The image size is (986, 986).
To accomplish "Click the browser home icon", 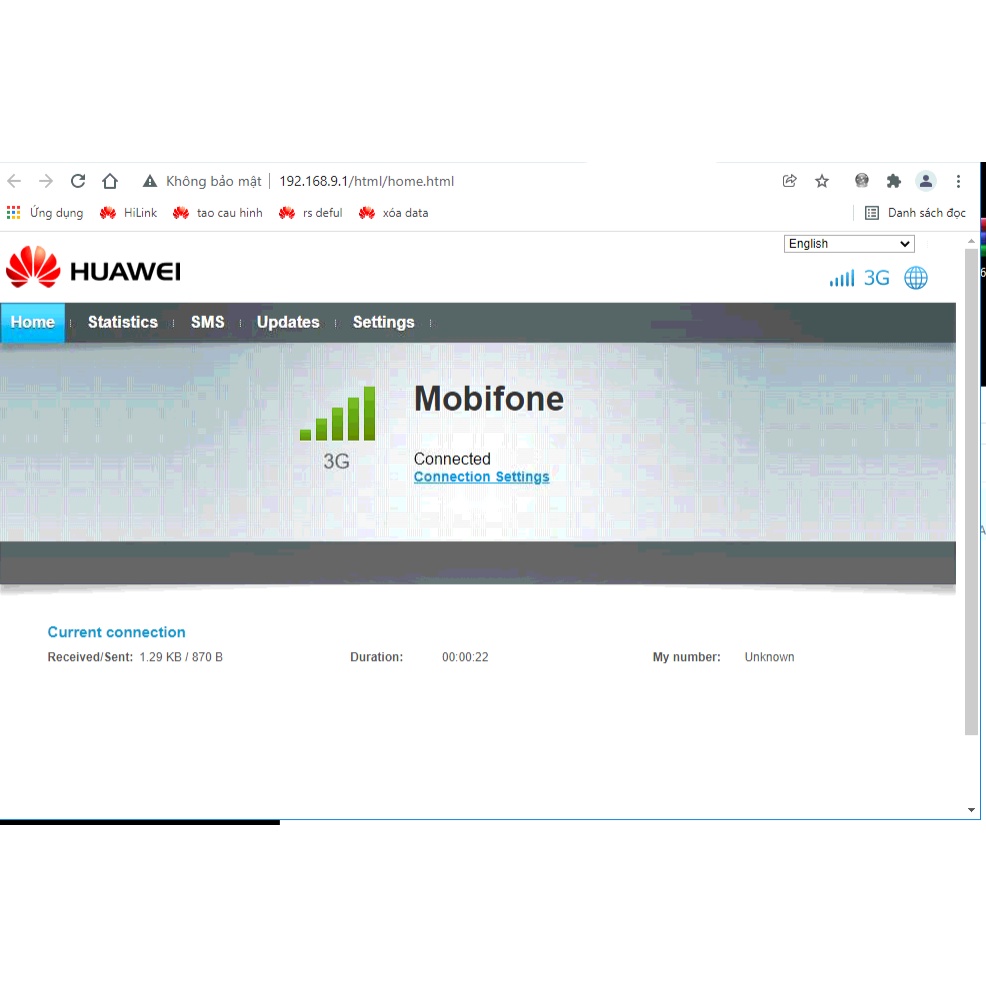I will point(110,181).
